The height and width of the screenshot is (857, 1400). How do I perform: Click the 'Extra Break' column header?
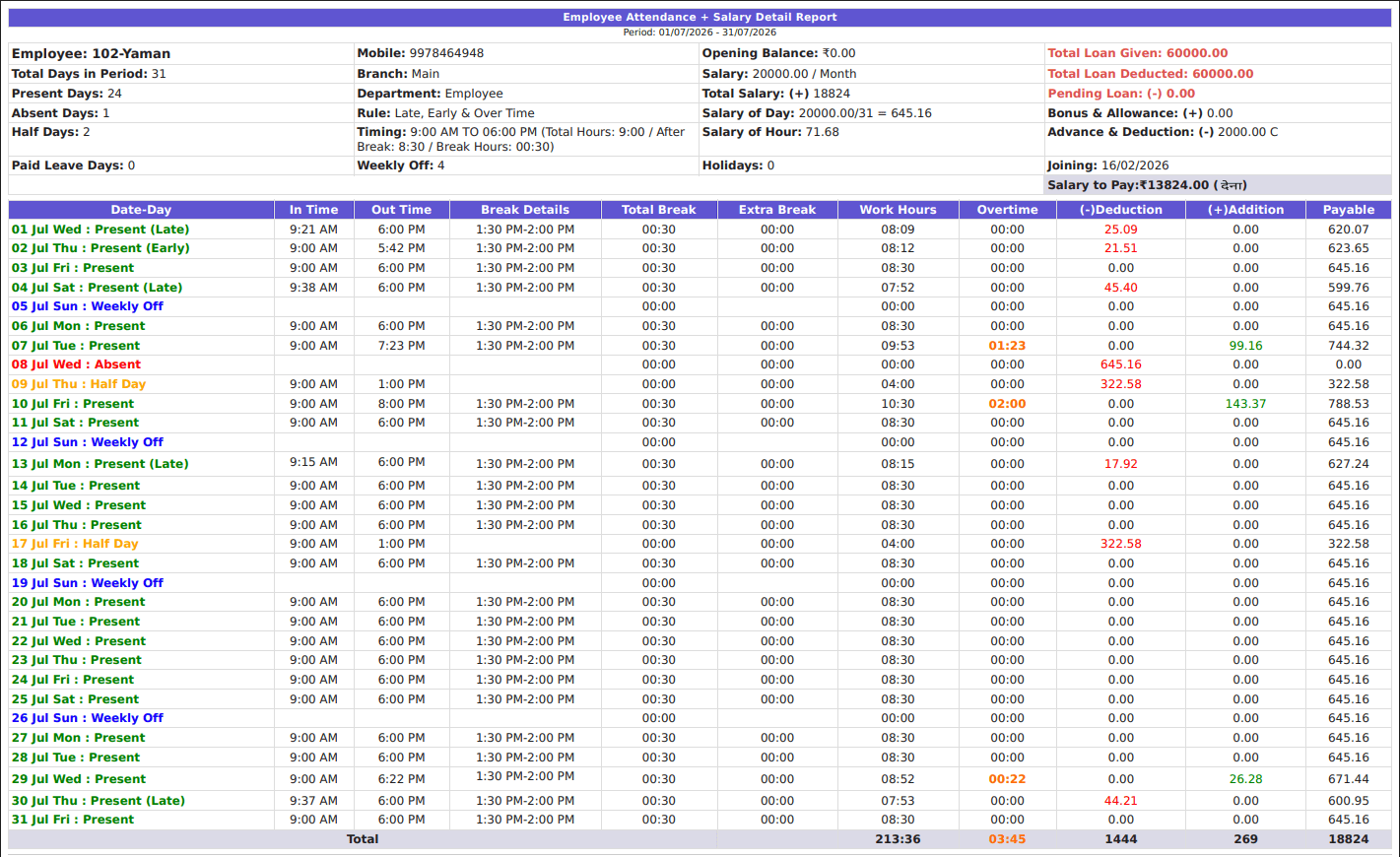777,210
